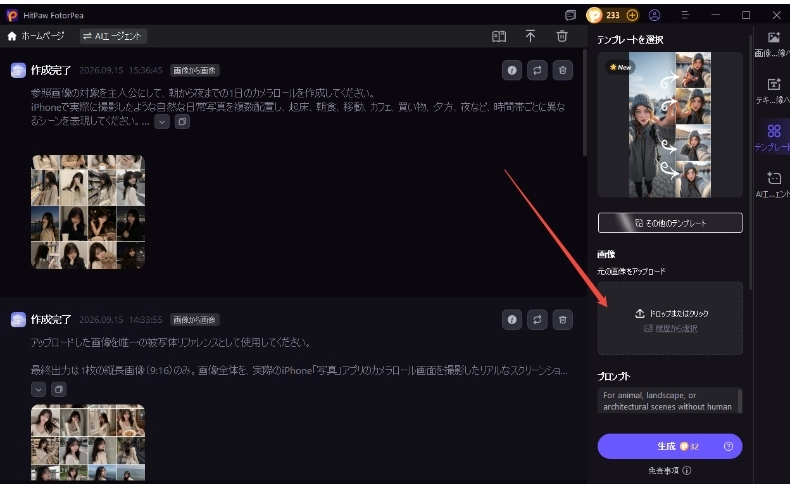Click the 作成完了 label of 14:33:55 entry
The width and height of the screenshot is (790, 488).
pyautogui.click(x=51, y=320)
